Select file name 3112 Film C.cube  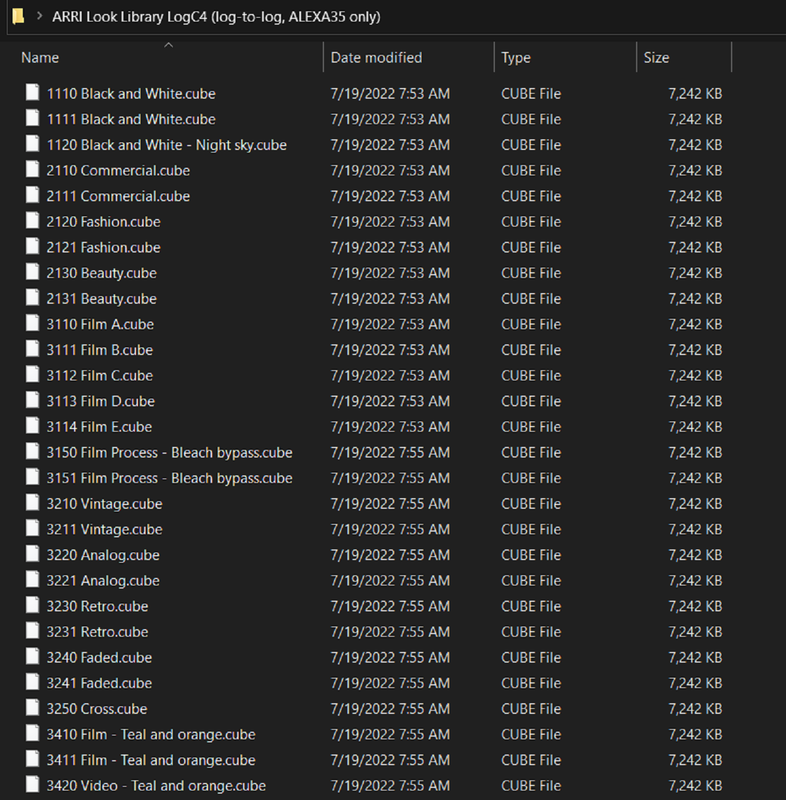(100, 376)
